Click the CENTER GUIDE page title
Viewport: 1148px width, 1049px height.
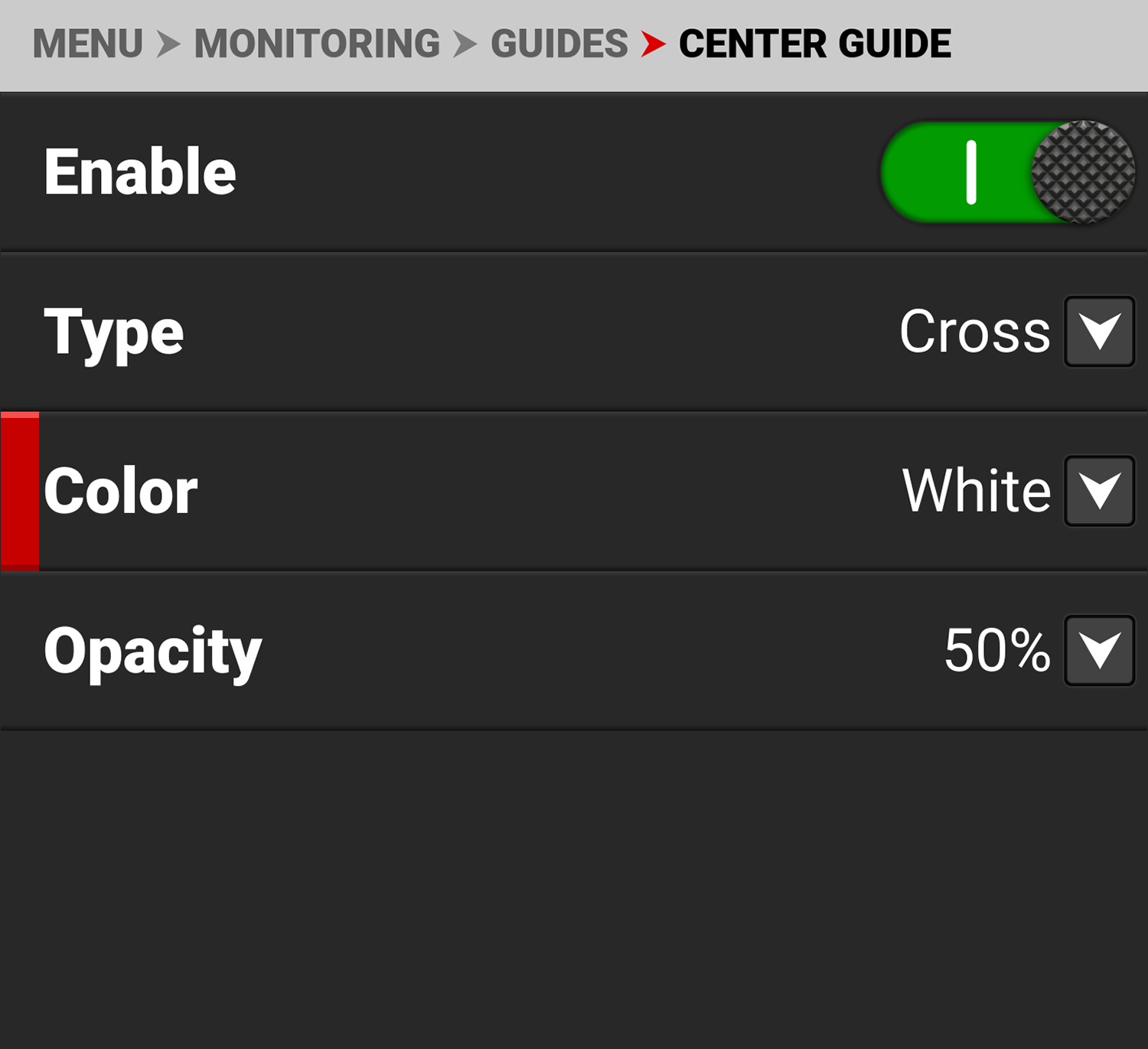tap(814, 44)
